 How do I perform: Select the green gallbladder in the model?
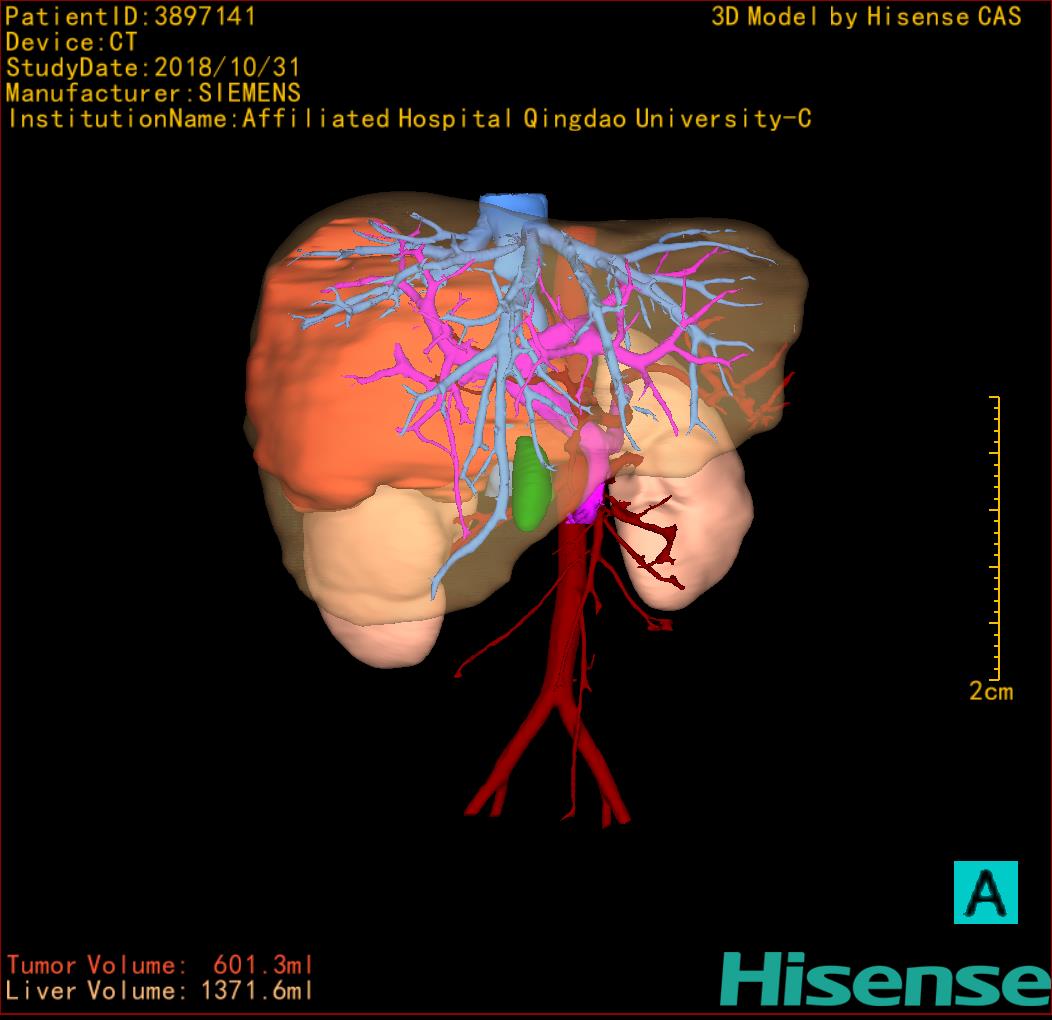tap(531, 483)
